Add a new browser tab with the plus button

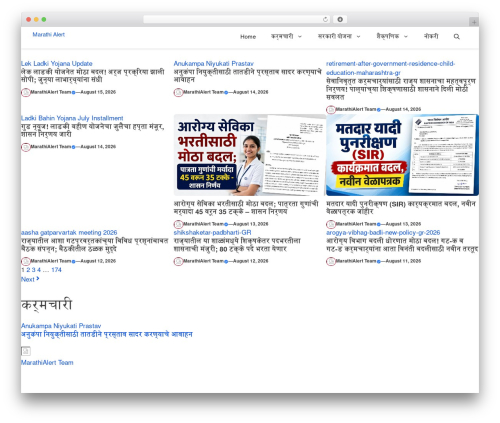pyautogui.click(x=474, y=22)
